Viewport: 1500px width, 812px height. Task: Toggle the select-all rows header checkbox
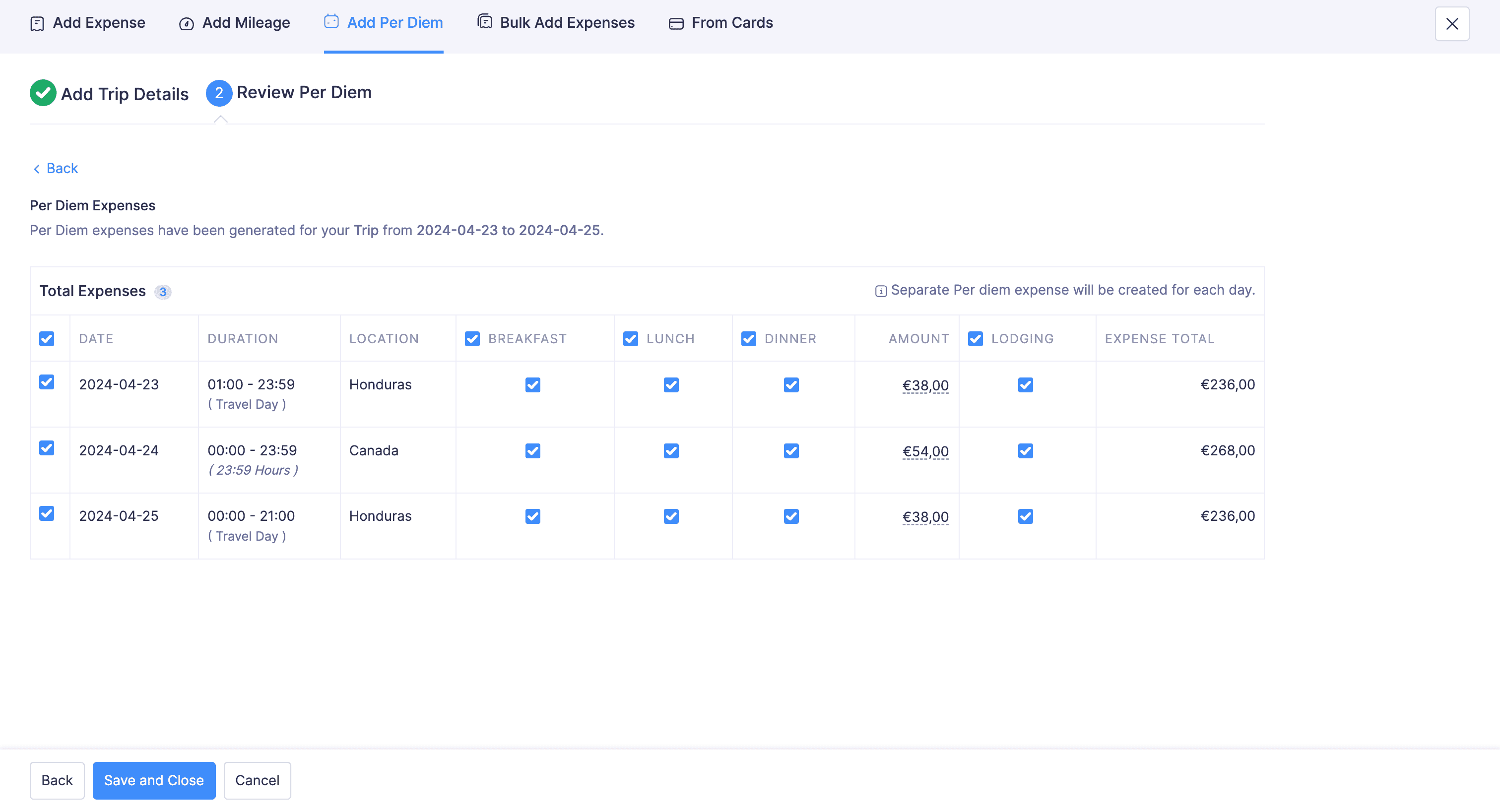(x=47, y=339)
